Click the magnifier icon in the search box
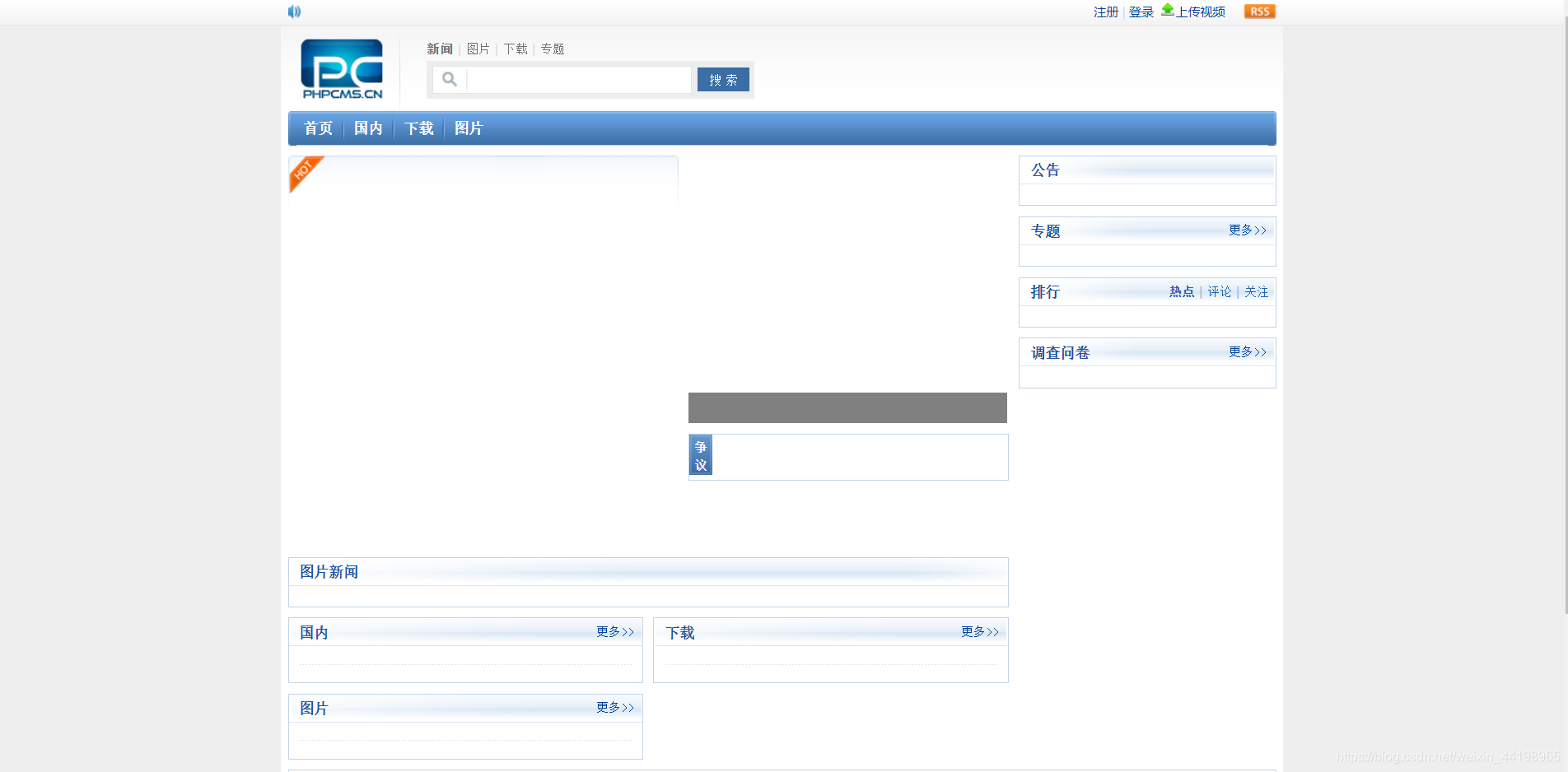 coord(449,79)
